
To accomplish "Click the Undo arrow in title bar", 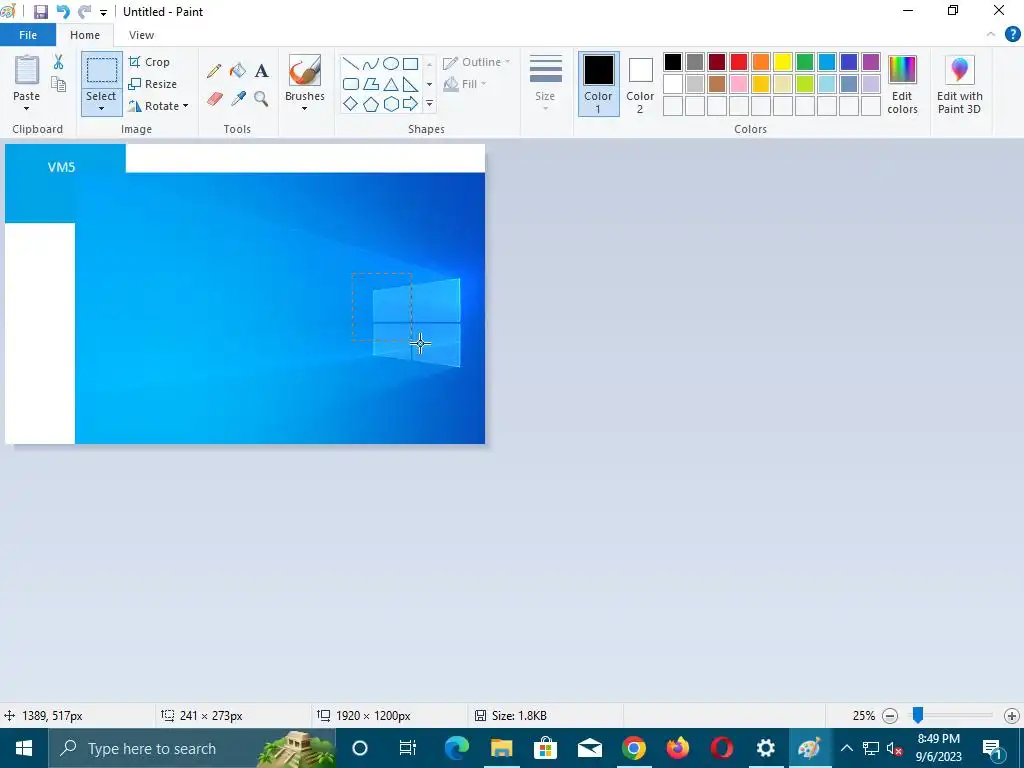I will tap(63, 12).
